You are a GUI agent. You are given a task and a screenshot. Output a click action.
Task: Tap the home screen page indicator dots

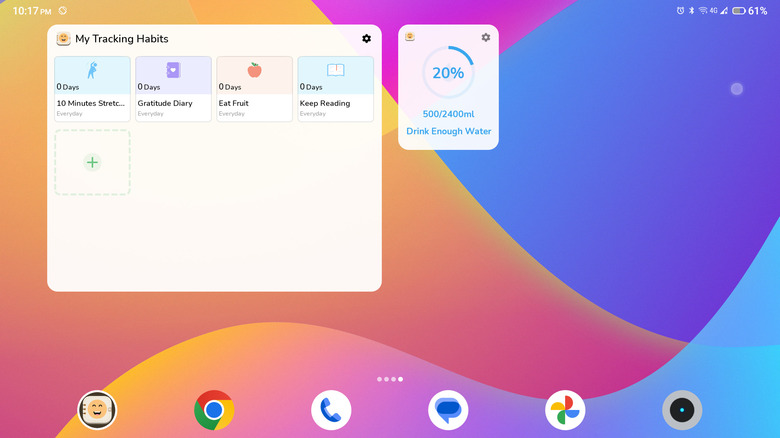[390, 379]
